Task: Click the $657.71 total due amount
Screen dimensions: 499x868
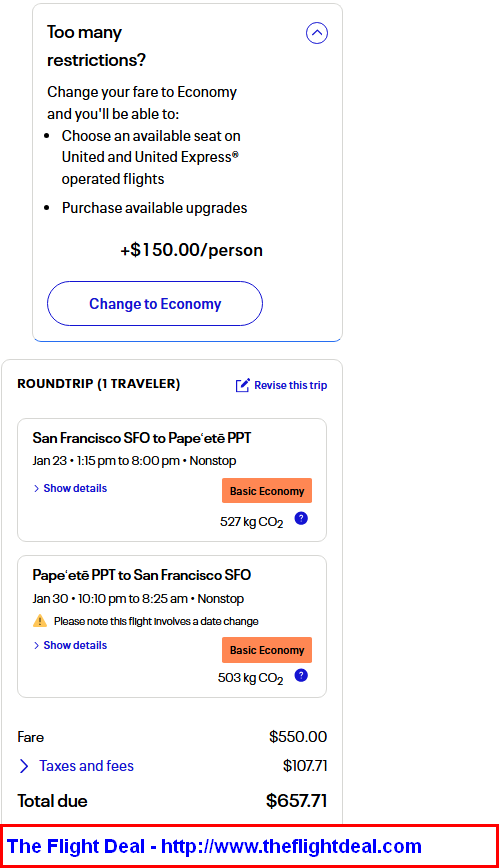Action: coord(296,801)
